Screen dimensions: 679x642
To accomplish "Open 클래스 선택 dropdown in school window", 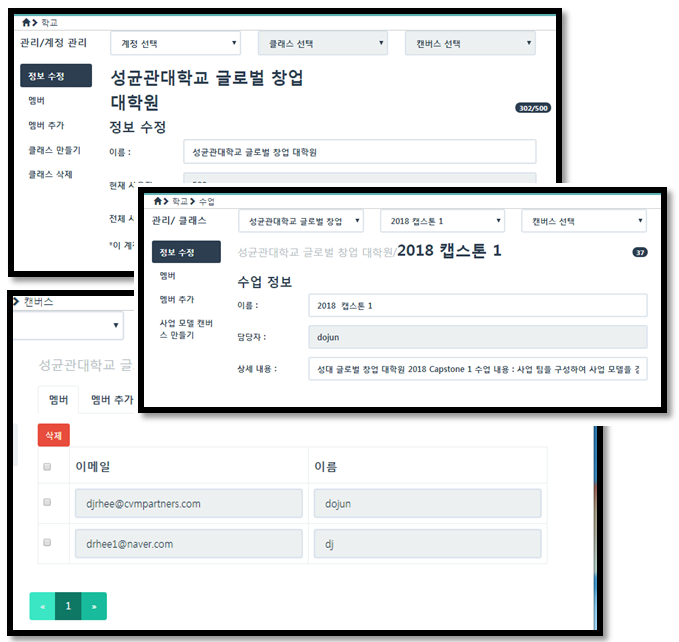I will tap(323, 43).
